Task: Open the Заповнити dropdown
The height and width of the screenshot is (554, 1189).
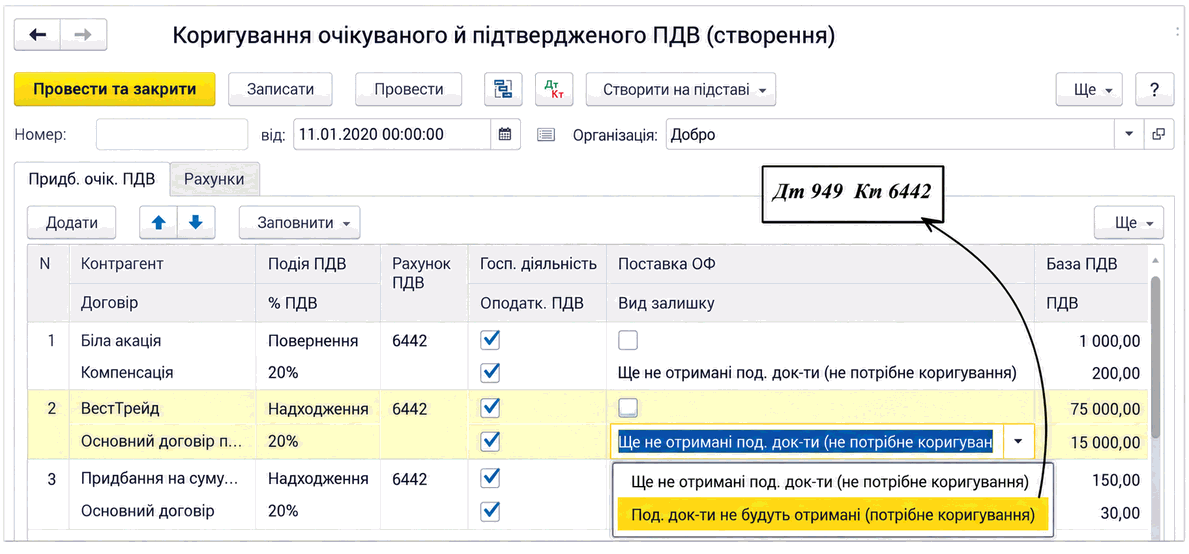Action: tap(300, 222)
